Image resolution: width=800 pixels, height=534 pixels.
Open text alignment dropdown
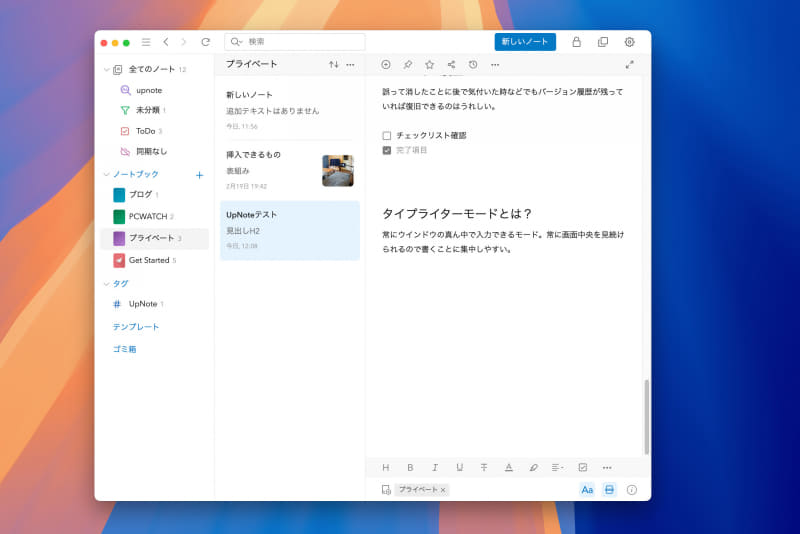tap(558, 467)
